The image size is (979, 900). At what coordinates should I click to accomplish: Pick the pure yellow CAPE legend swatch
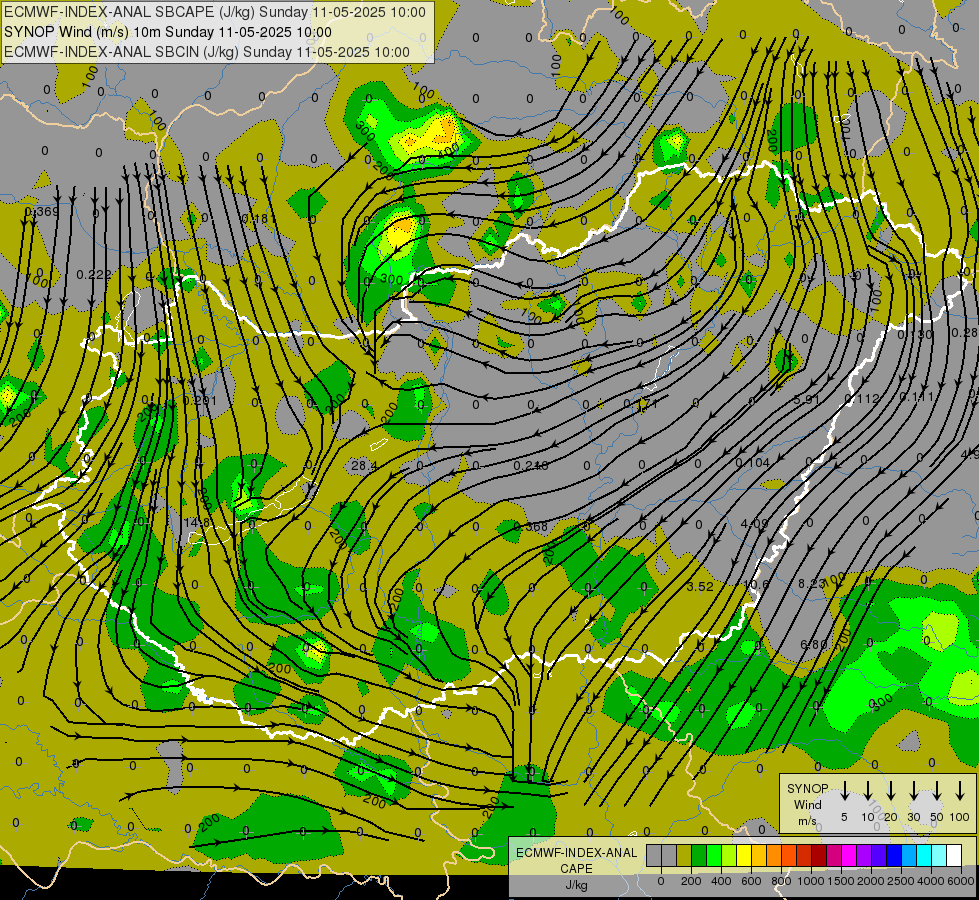click(x=744, y=856)
